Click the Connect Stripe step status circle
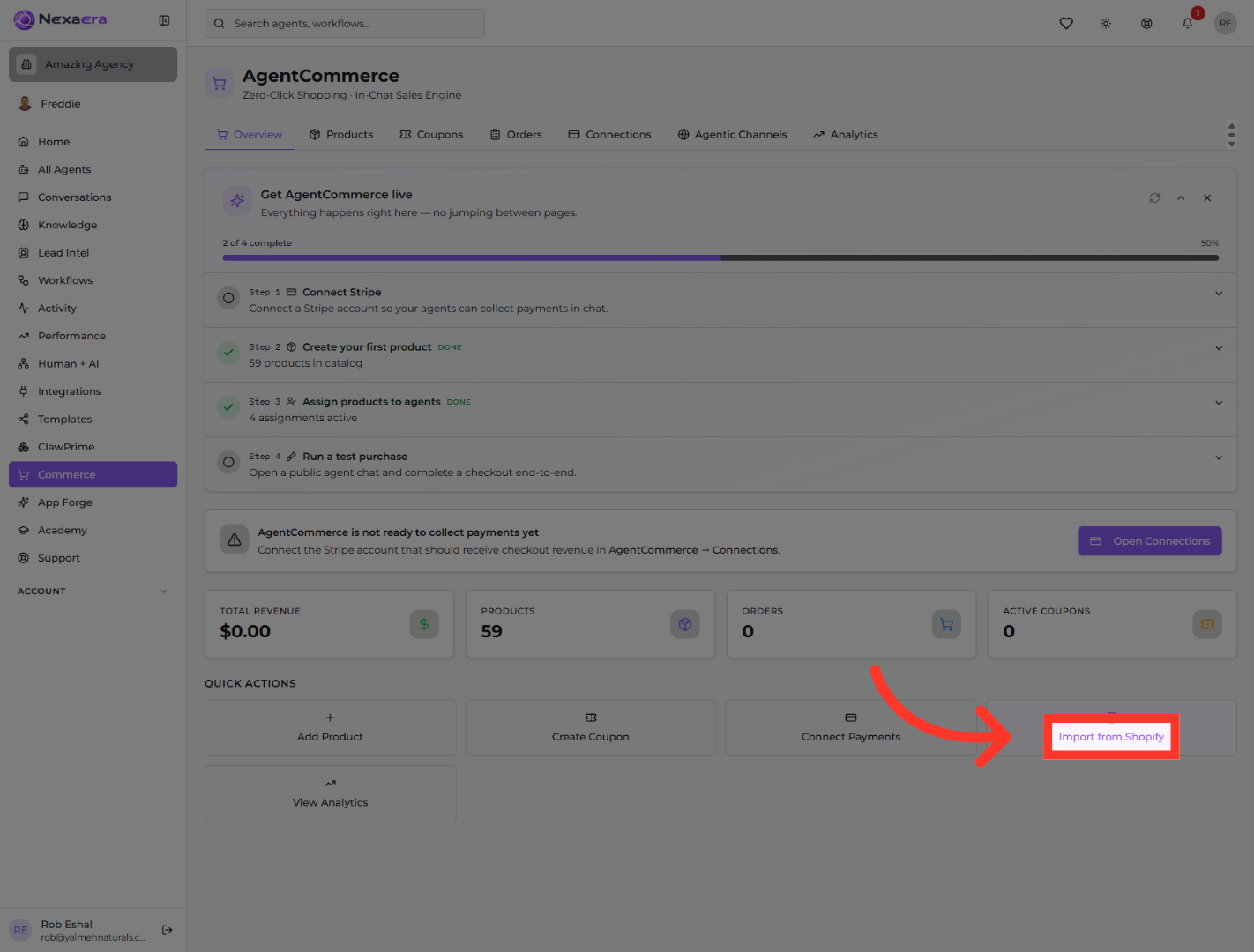 [228, 298]
